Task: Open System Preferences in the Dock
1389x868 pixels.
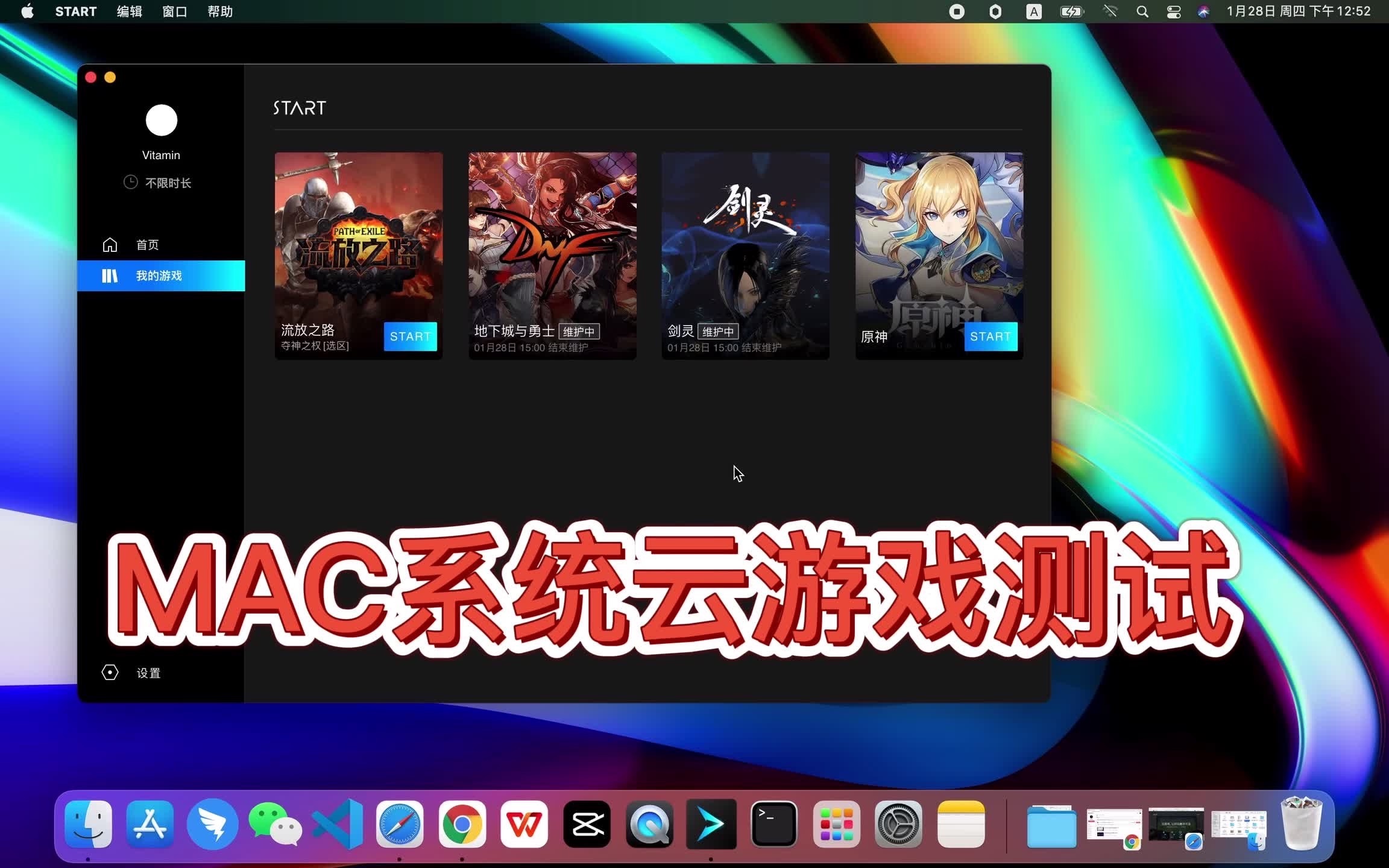Action: [x=898, y=824]
